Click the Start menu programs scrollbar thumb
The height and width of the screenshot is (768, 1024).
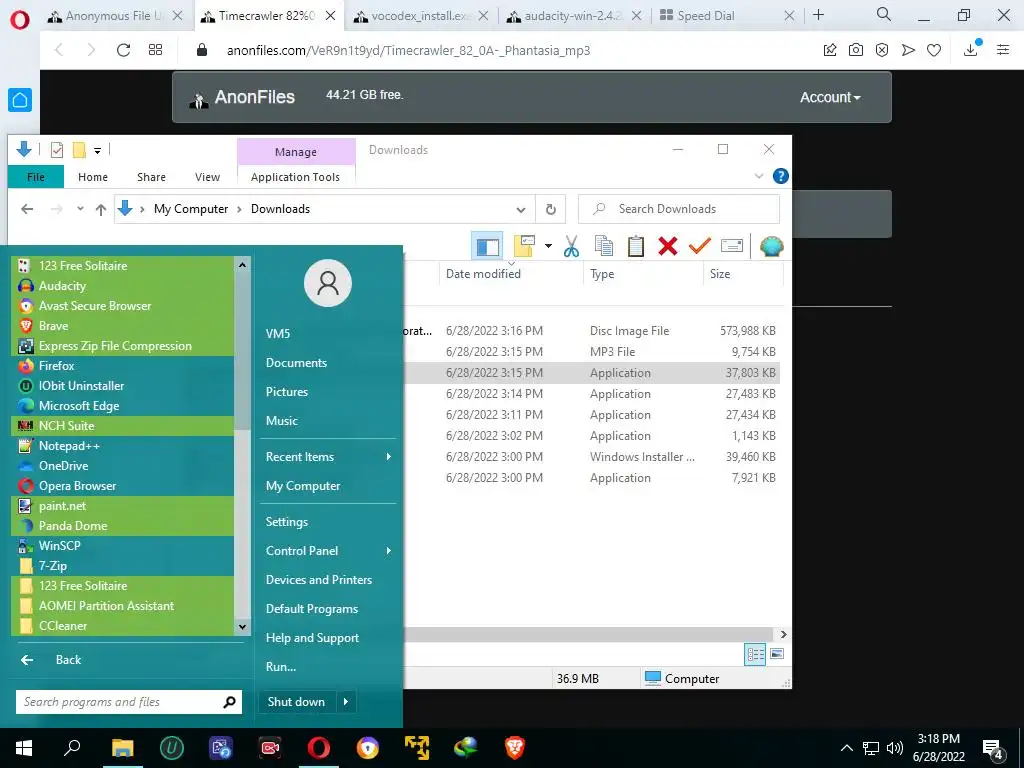pos(242,353)
